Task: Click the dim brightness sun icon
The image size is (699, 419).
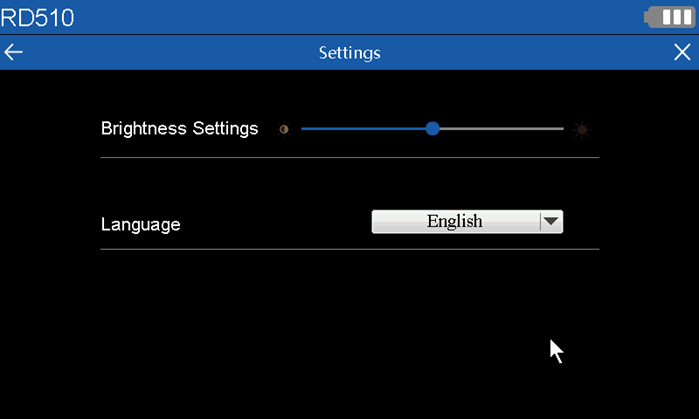Action: (284, 129)
